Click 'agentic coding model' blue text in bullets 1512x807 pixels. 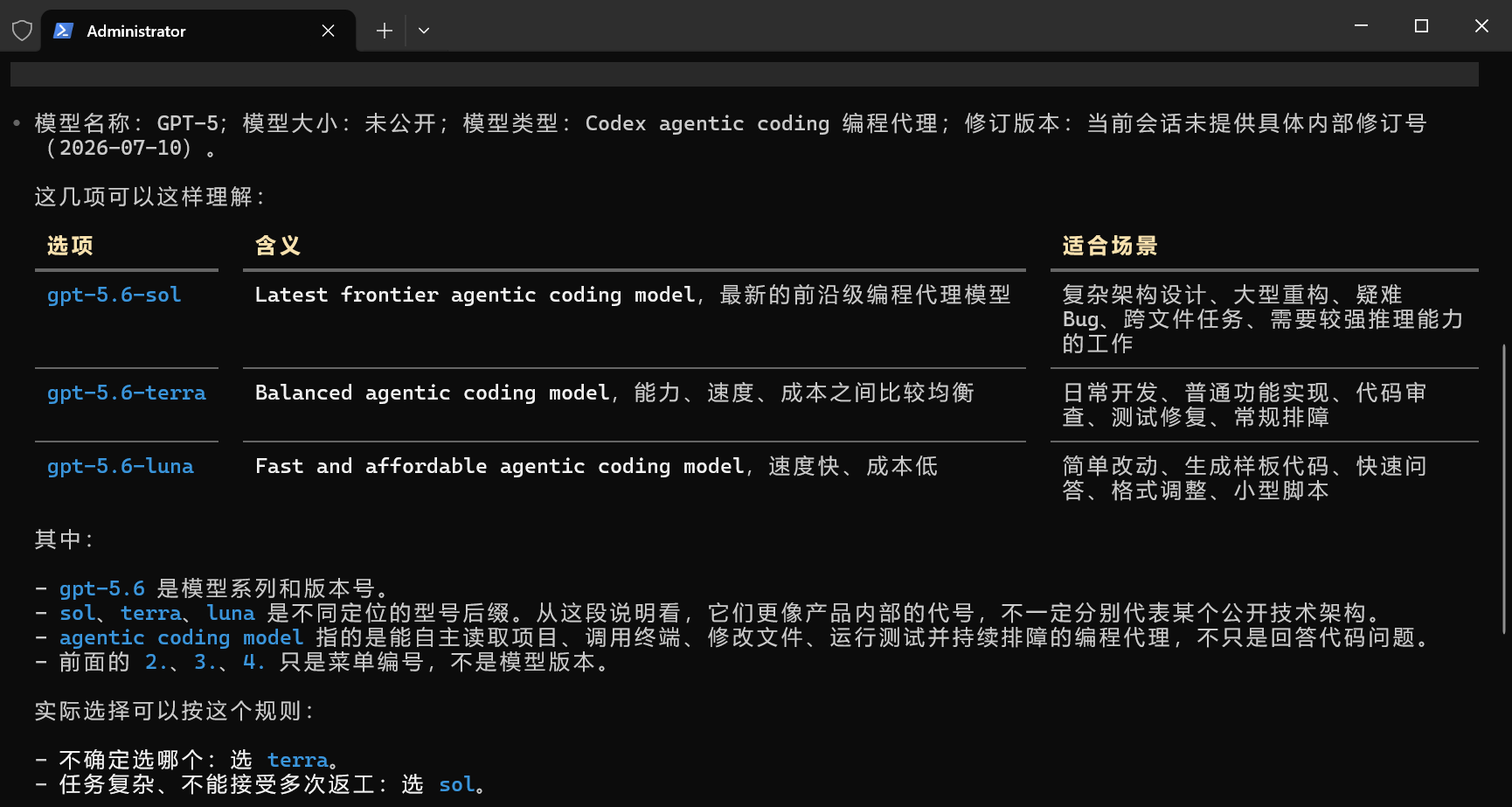tap(181, 637)
